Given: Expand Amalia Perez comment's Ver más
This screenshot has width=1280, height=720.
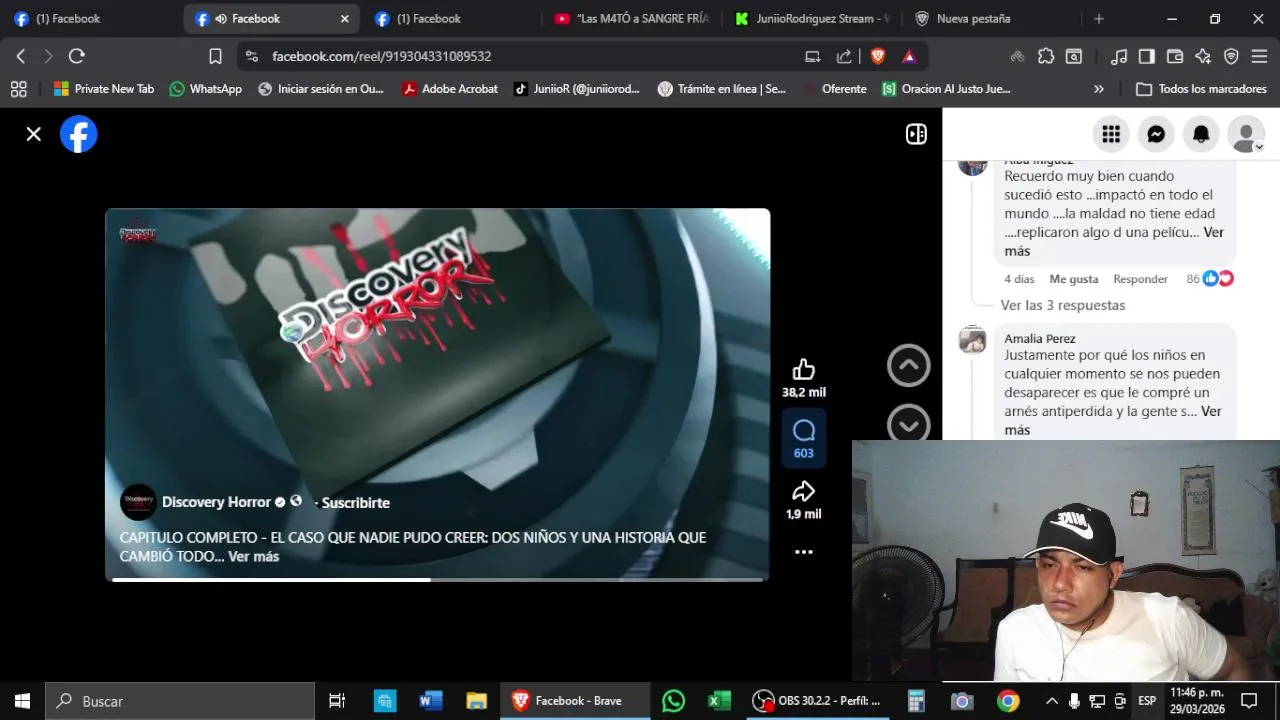Looking at the screenshot, I should pos(1113,421).
